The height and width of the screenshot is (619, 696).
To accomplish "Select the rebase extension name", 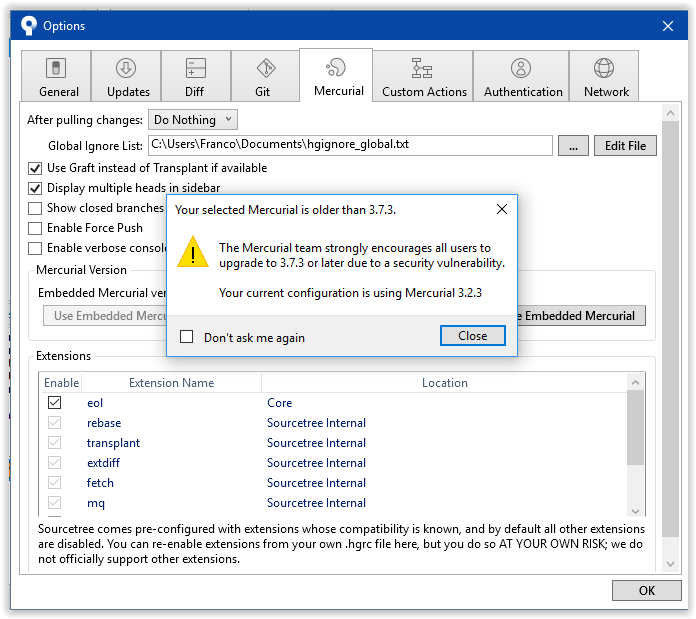I will tap(104, 423).
